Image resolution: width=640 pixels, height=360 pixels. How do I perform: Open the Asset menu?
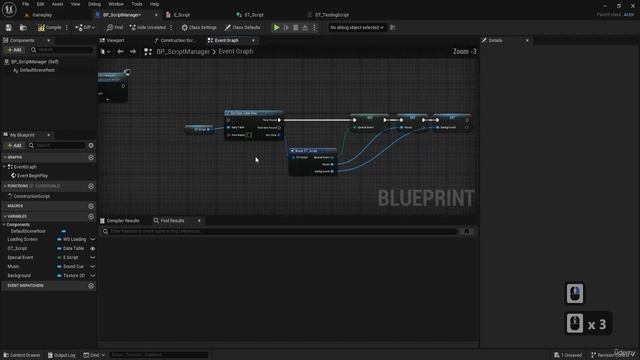58,4
